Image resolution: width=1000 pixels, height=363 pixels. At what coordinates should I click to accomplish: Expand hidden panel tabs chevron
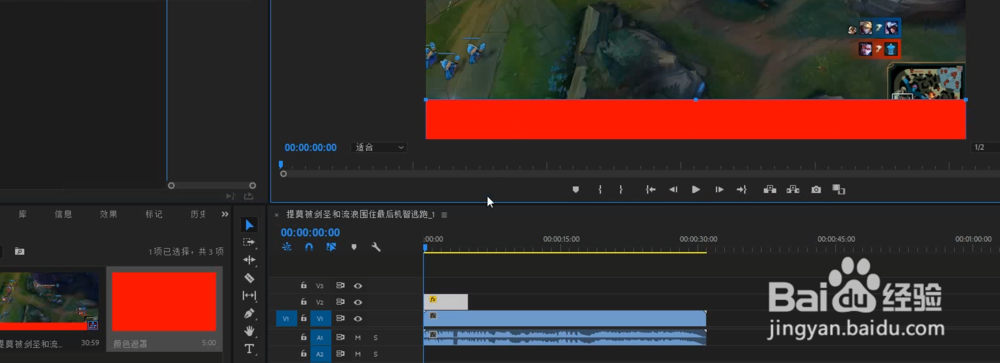(224, 214)
